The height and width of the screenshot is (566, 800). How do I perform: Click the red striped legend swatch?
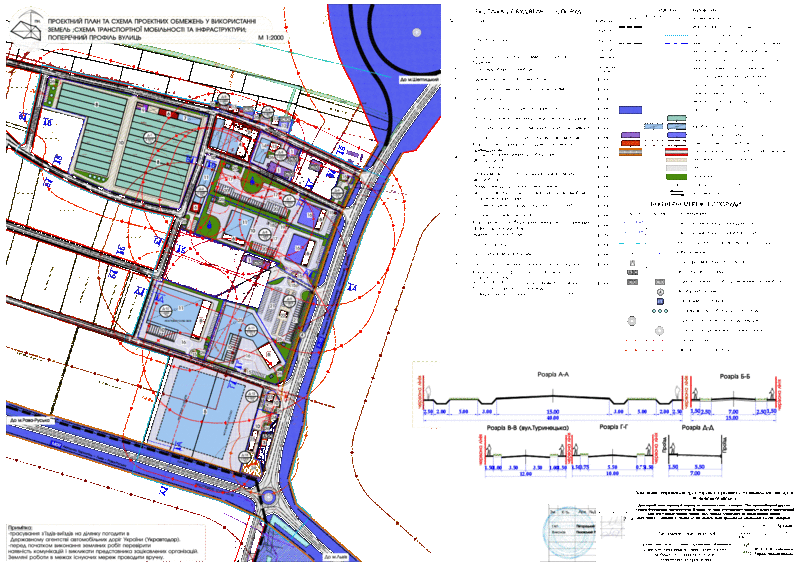point(677,151)
